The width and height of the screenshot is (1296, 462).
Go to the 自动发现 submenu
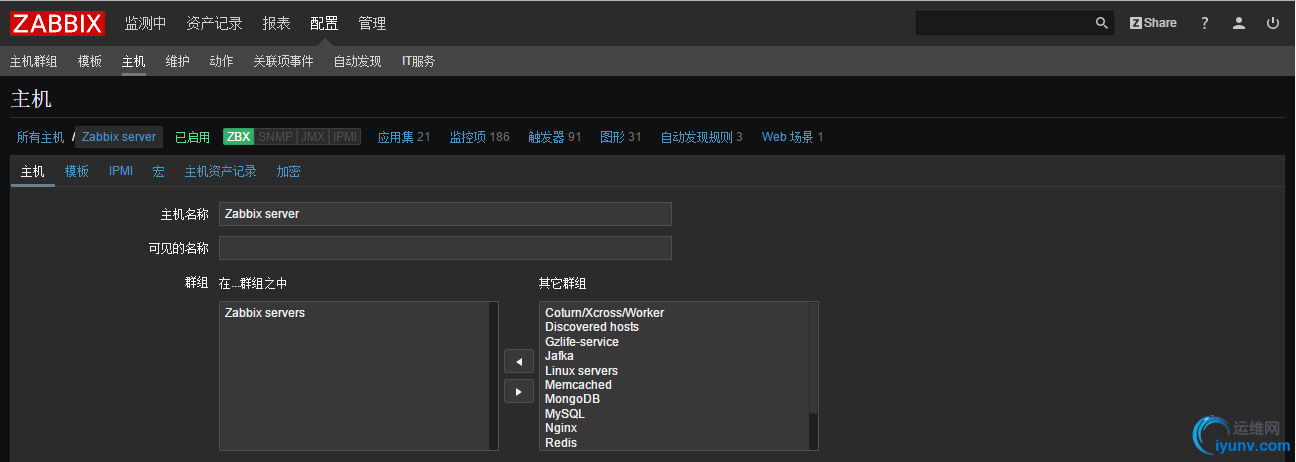point(358,61)
